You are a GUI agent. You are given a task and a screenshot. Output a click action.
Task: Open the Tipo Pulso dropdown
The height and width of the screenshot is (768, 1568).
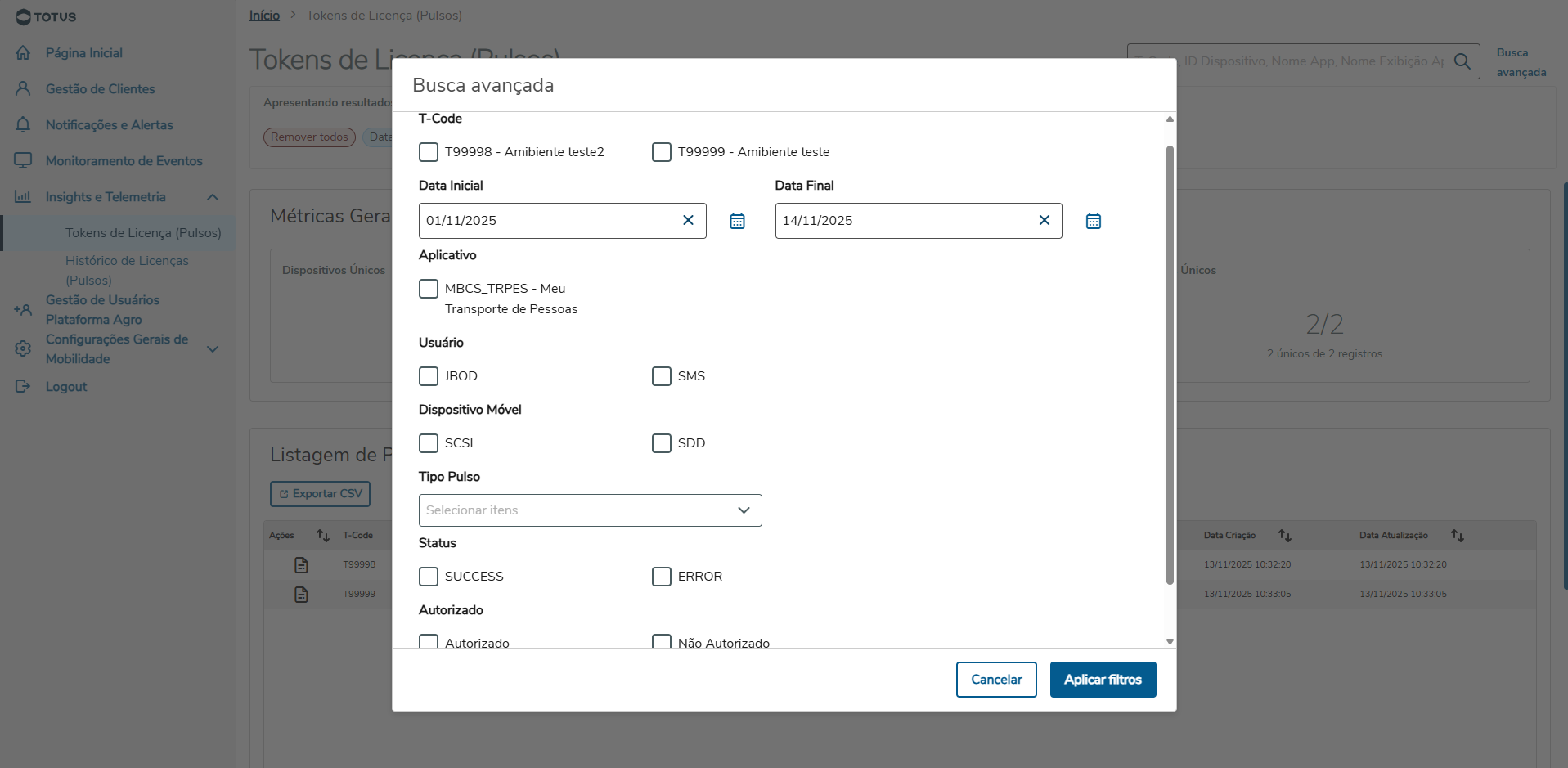click(x=590, y=510)
